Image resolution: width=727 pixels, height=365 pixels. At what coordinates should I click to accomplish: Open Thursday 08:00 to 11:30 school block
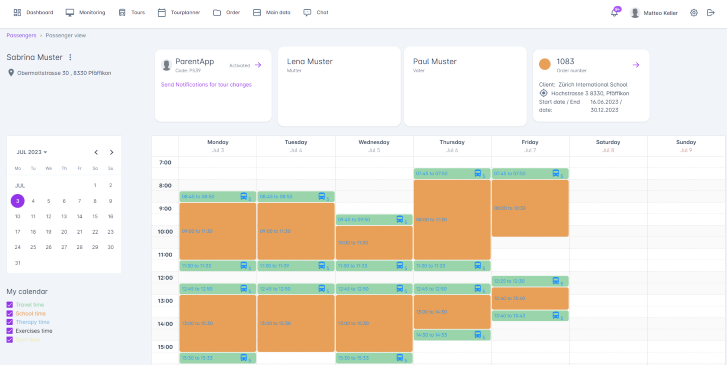coord(452,219)
